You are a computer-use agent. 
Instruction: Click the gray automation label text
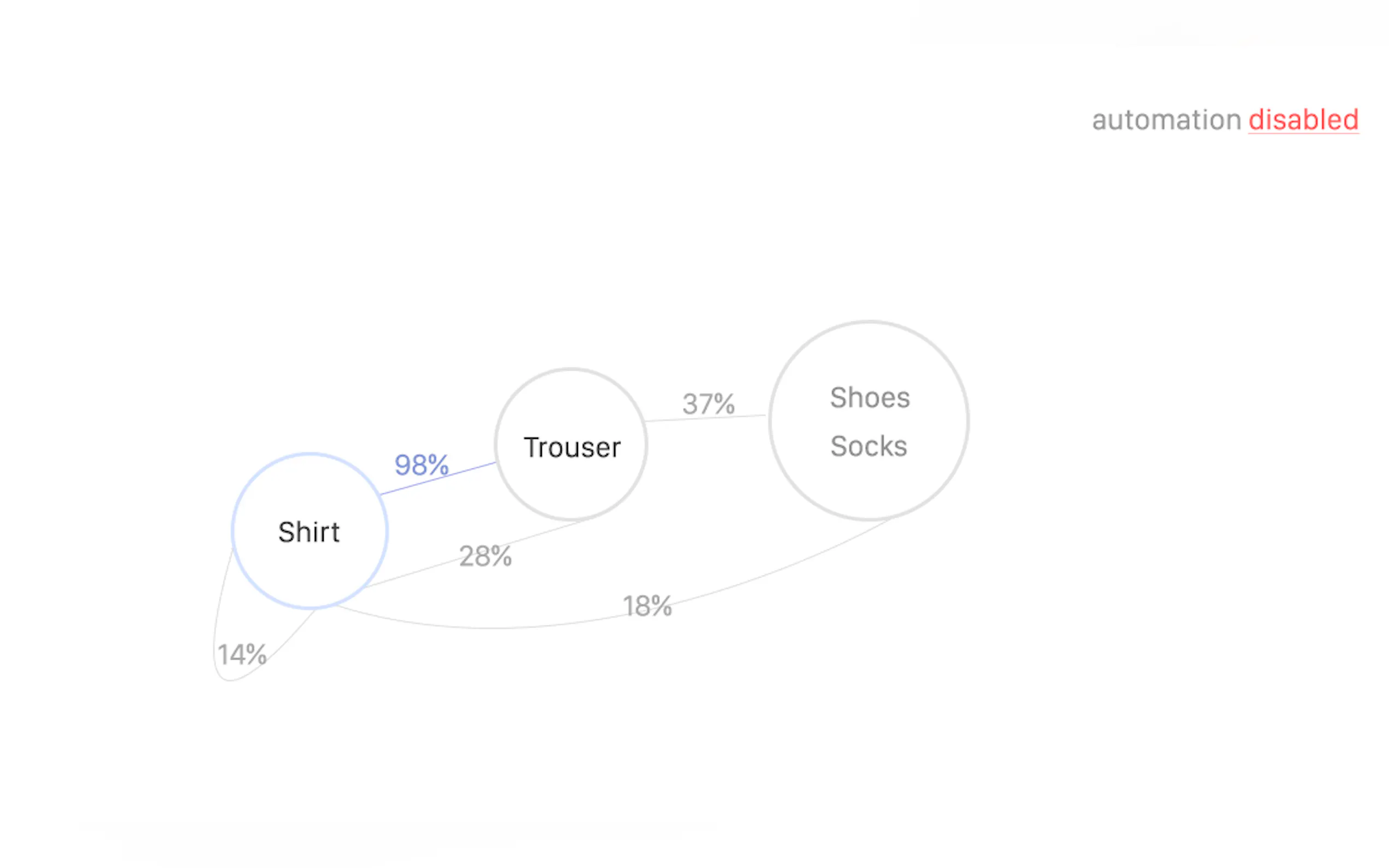tap(1166, 120)
